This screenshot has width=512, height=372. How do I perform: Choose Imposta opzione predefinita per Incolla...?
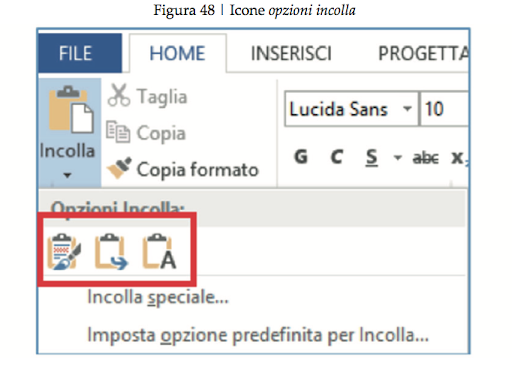(x=258, y=335)
